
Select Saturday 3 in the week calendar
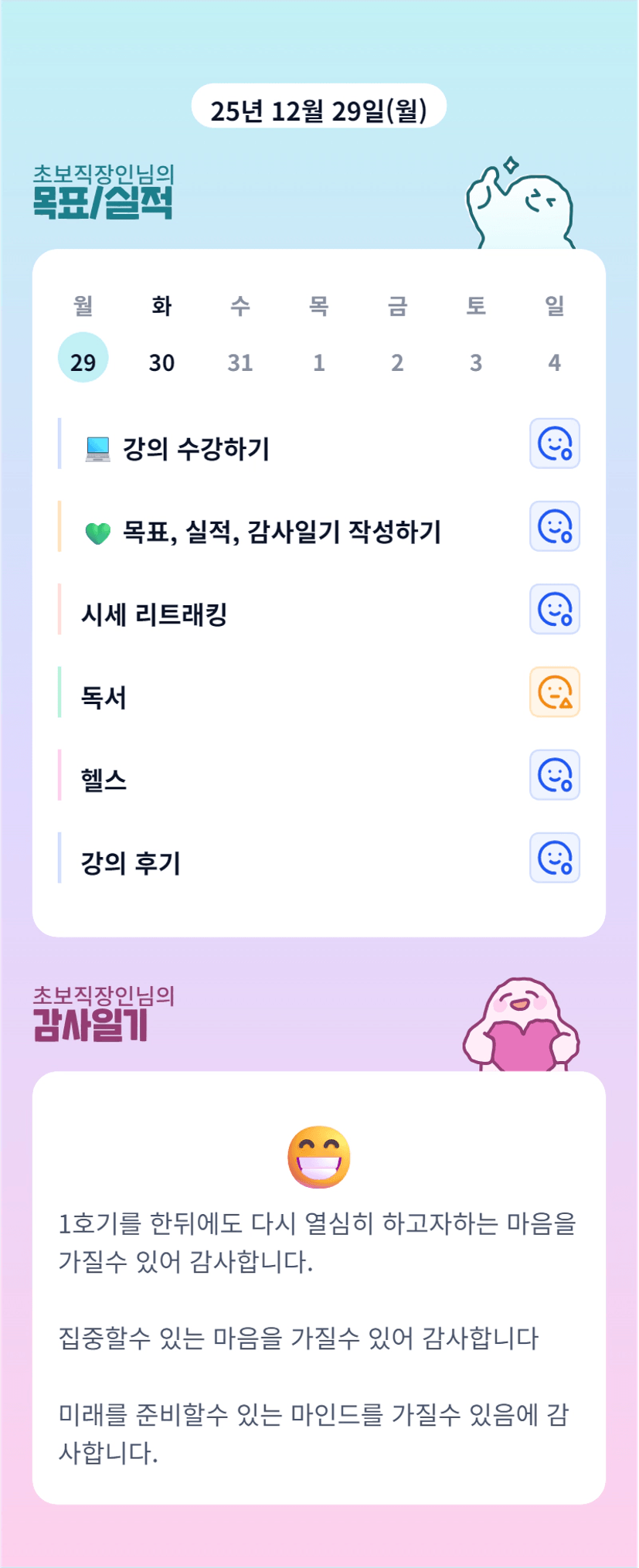tap(476, 362)
